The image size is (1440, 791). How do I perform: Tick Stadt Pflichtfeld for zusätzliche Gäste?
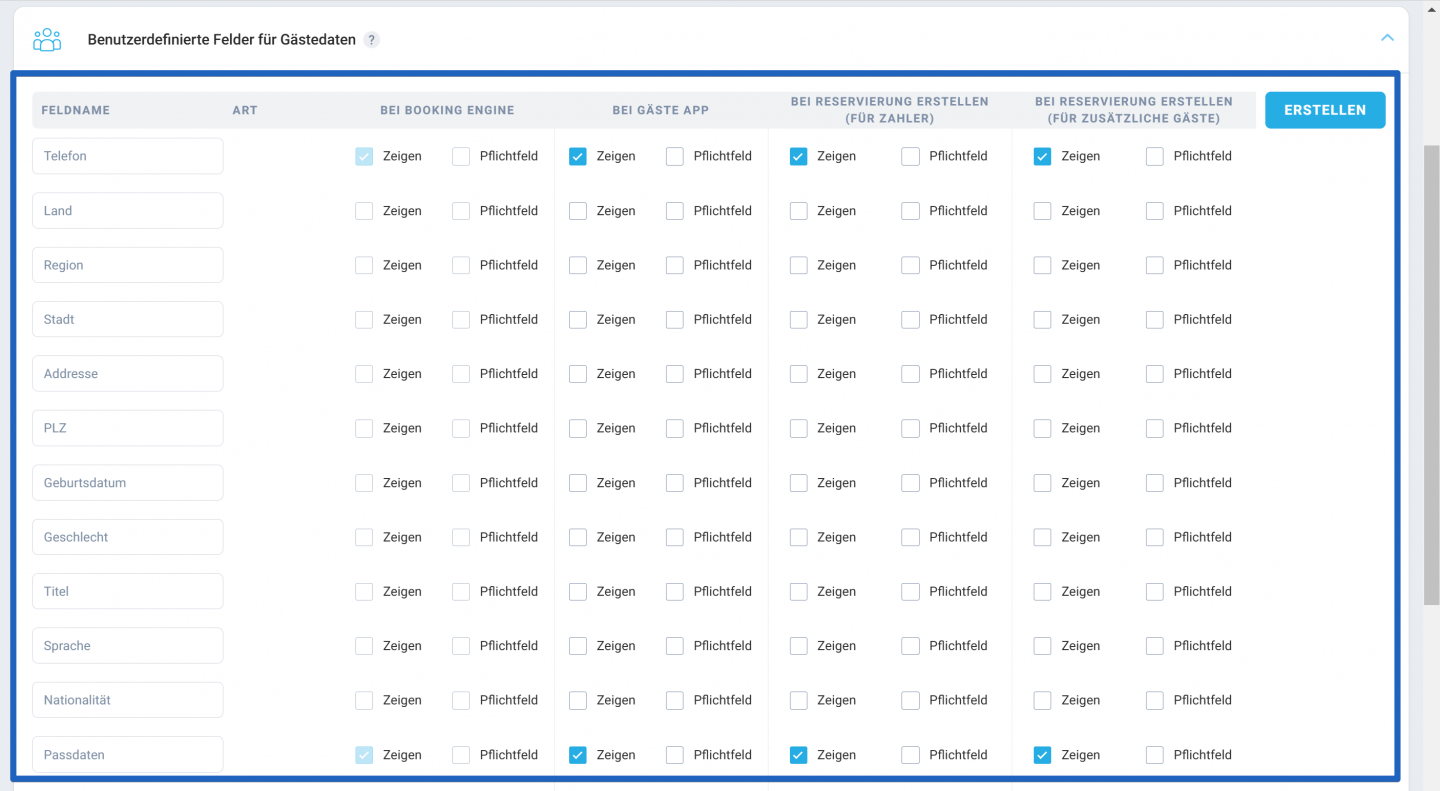pos(1155,319)
